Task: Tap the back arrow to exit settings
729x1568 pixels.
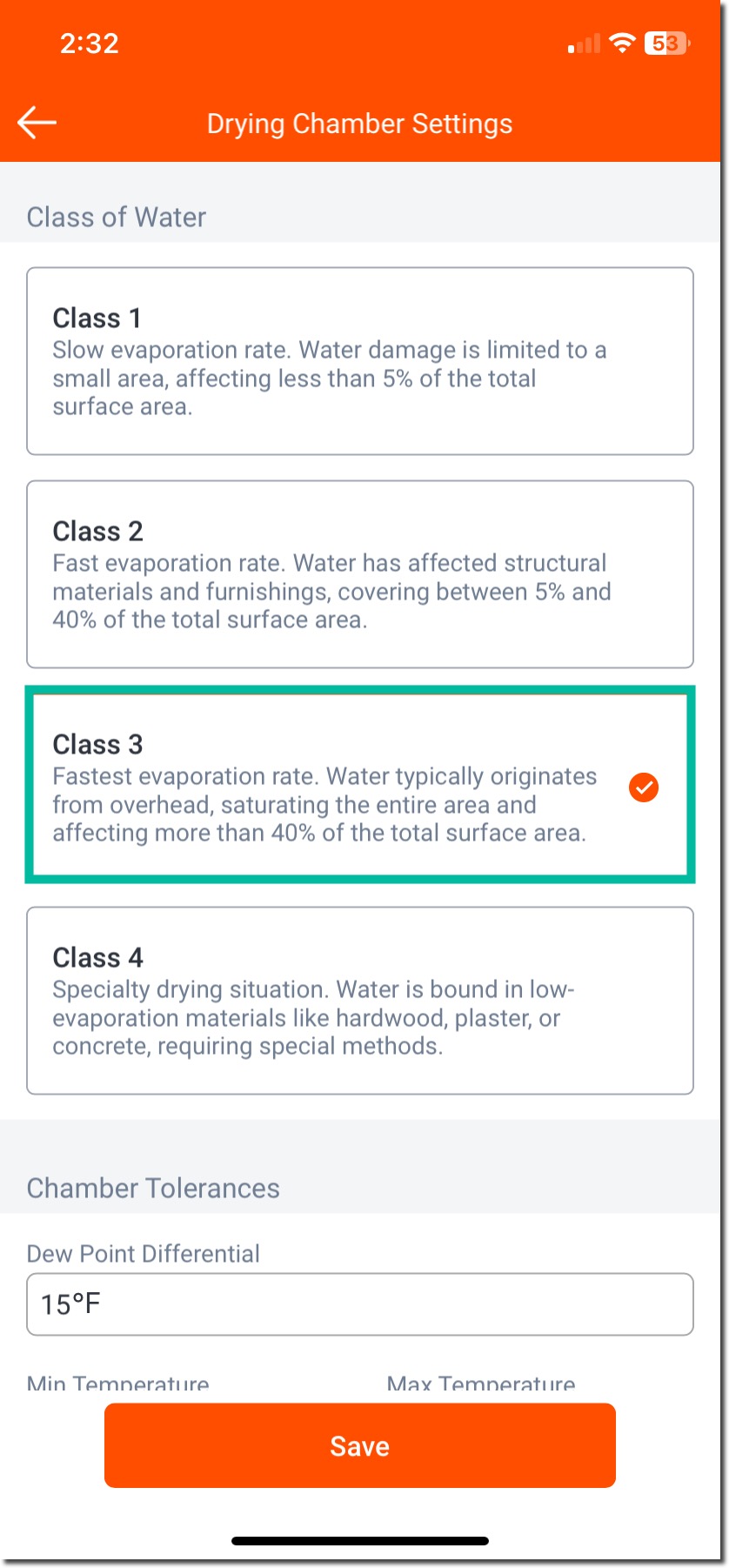Action: coord(36,122)
